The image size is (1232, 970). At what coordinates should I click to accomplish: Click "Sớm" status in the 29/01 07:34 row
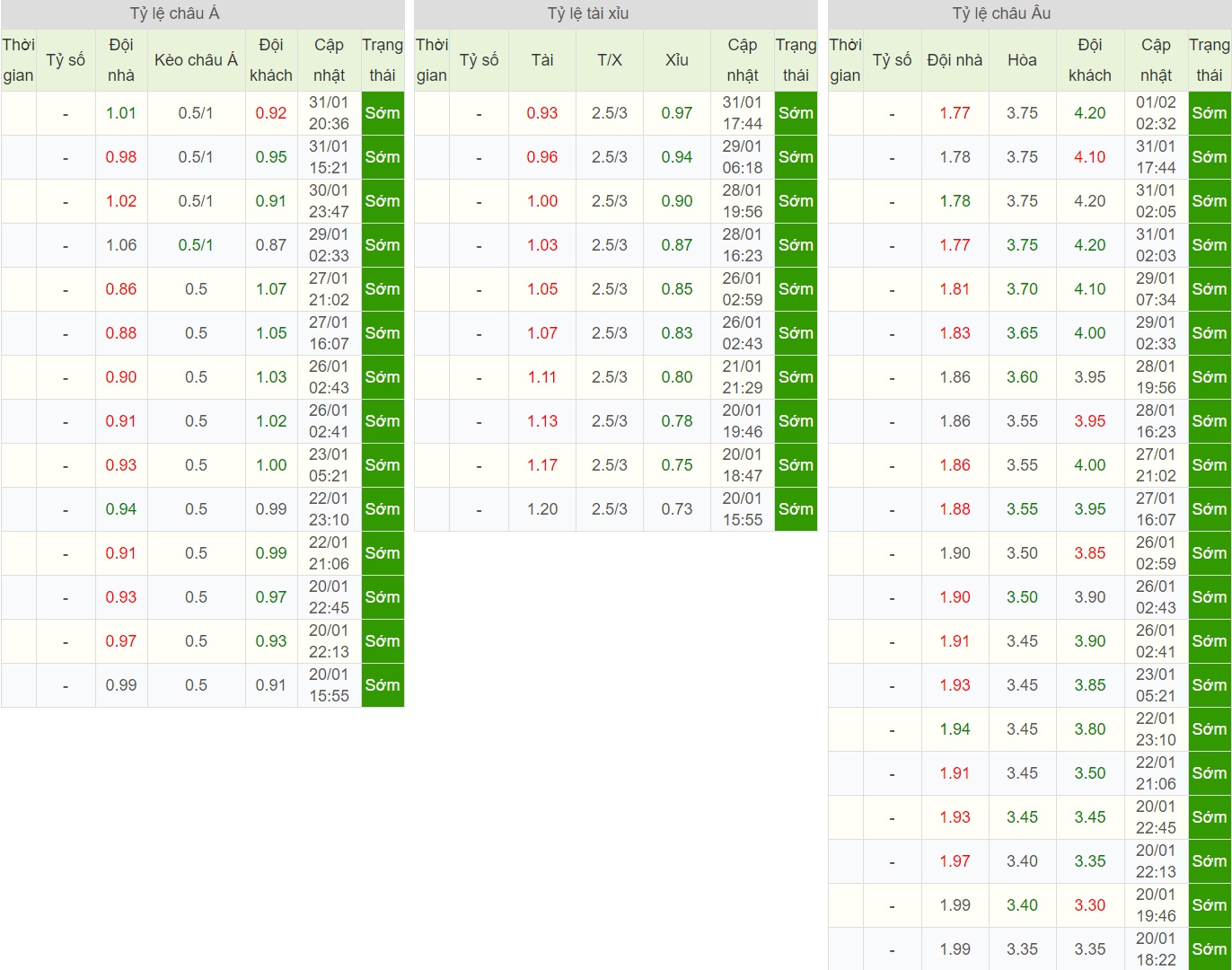[x=1210, y=289]
